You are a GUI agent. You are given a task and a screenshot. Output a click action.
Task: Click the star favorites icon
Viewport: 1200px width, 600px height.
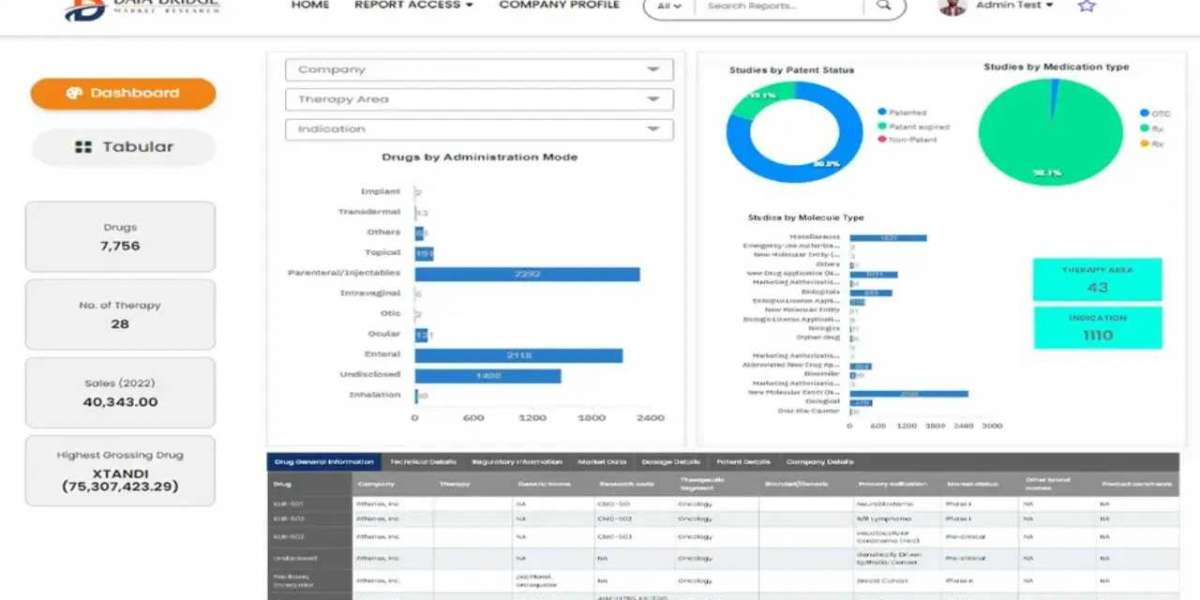[1086, 6]
